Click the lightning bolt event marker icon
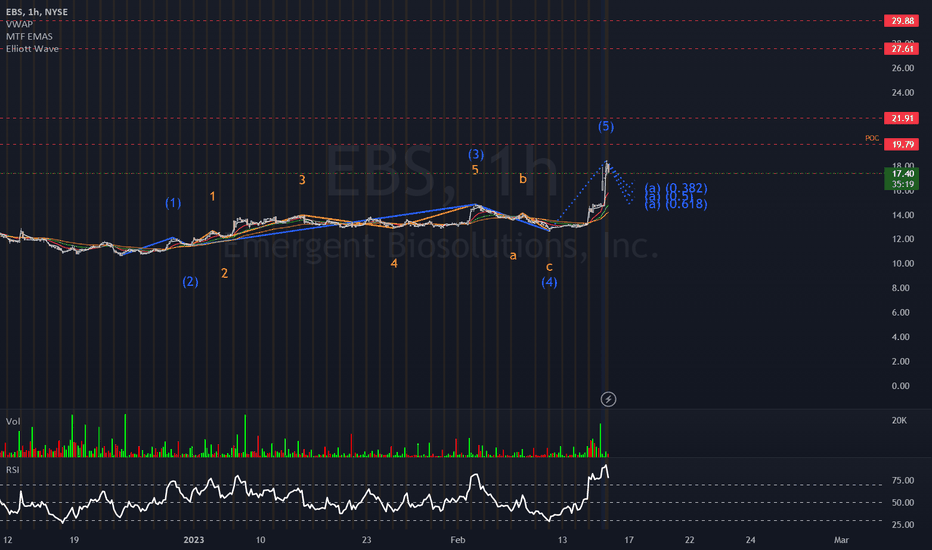This screenshot has width=932, height=550. (608, 399)
